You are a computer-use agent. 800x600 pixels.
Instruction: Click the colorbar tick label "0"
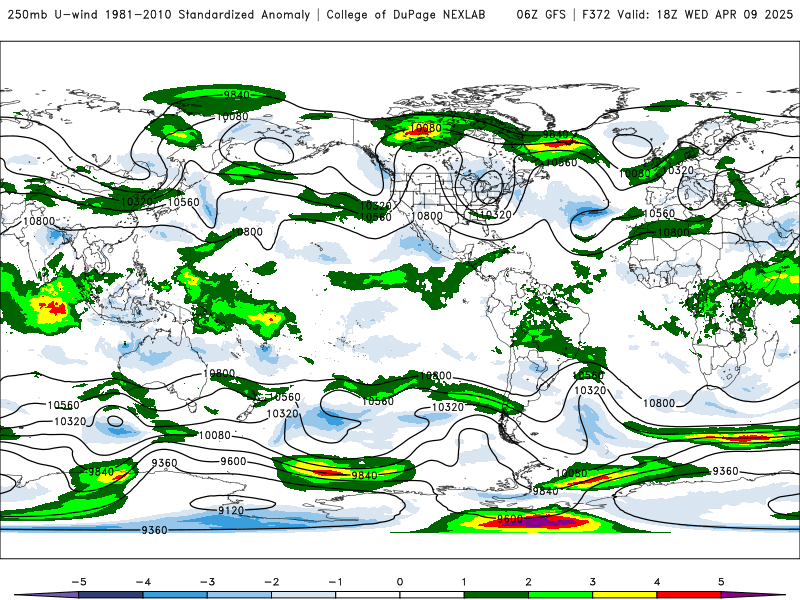tap(400, 582)
